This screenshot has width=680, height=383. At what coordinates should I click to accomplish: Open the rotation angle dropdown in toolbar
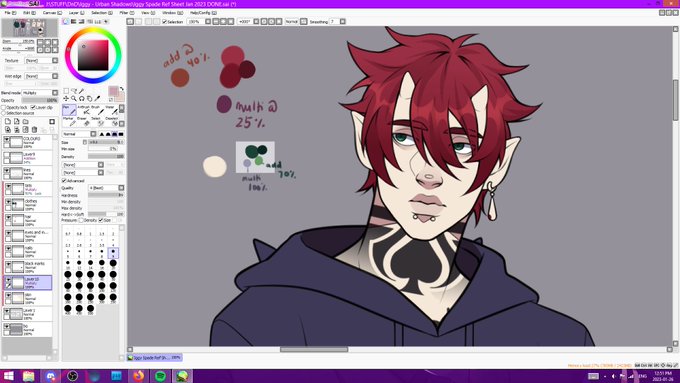tap(256, 21)
